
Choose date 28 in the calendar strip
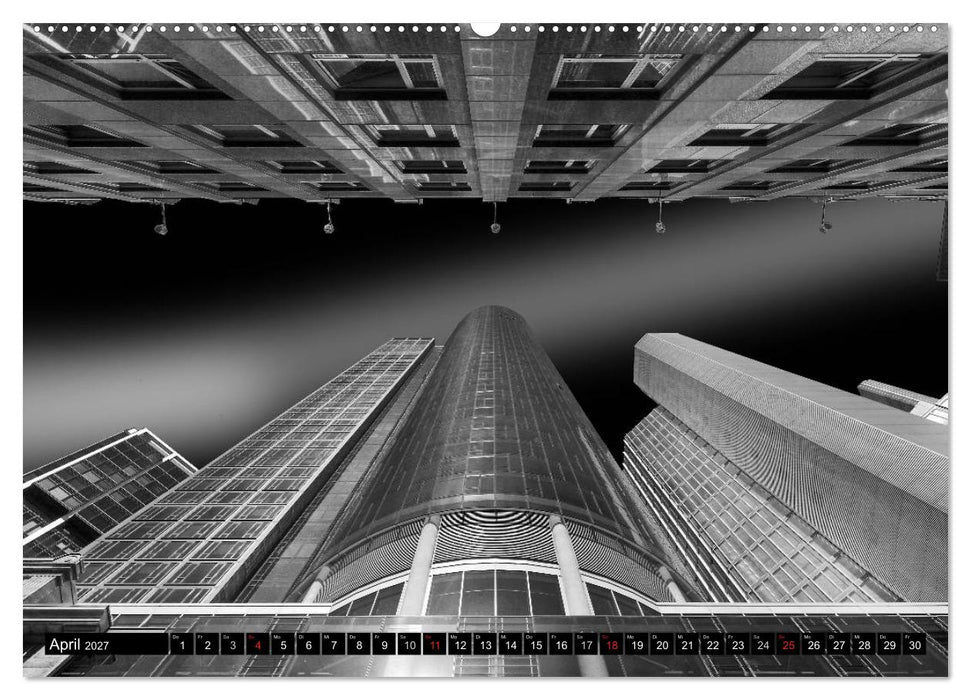tap(864, 644)
